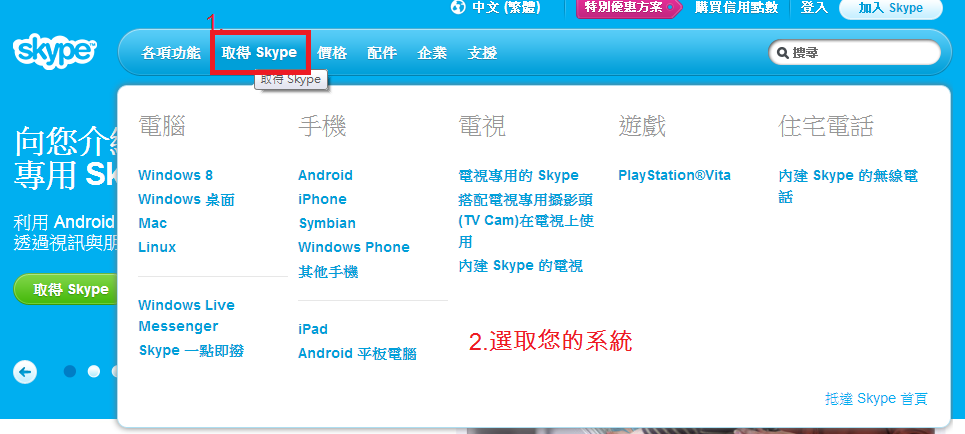Click the 電腦 column heading

coord(162,126)
